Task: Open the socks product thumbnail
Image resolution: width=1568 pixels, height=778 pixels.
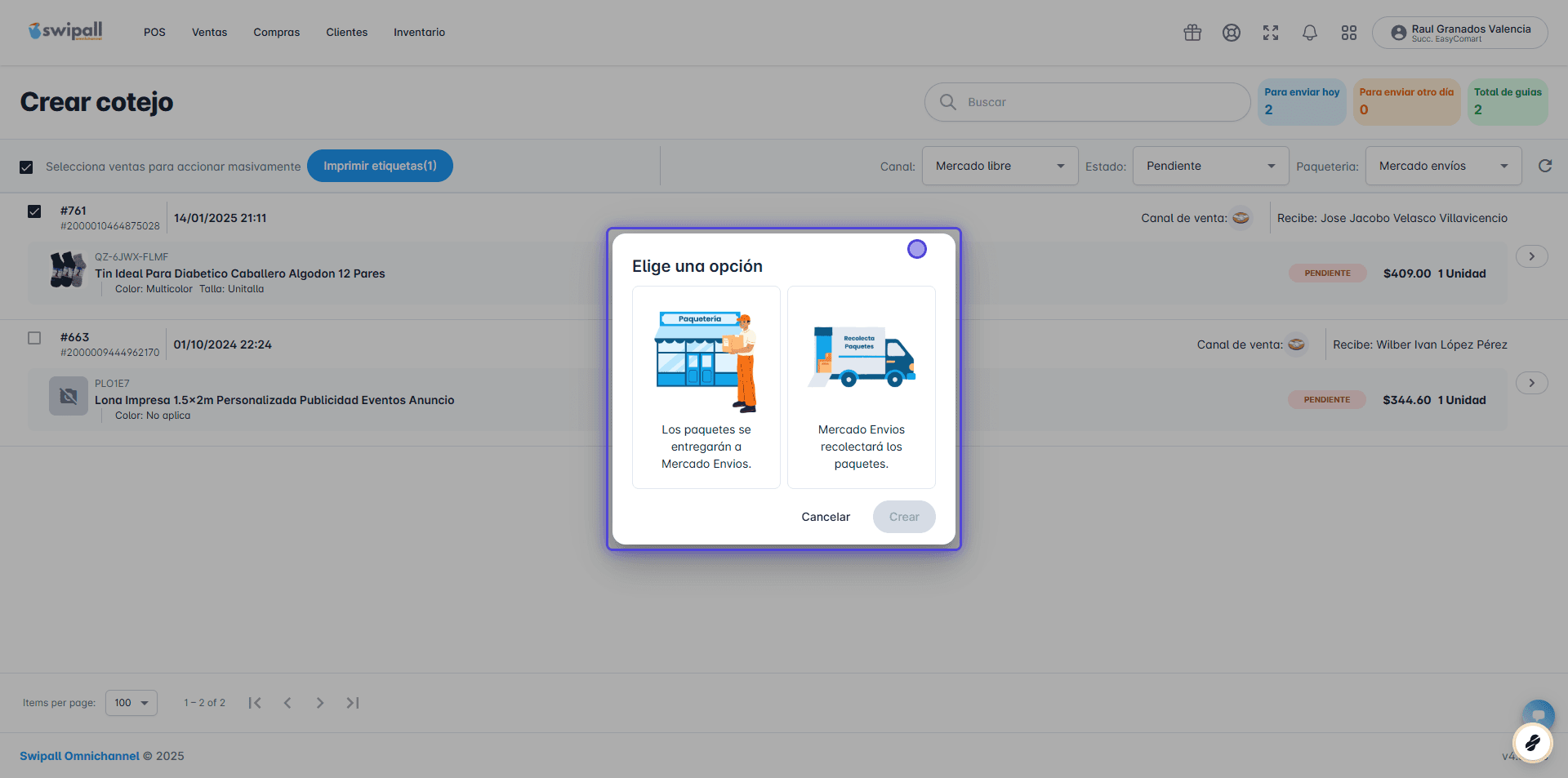Action: pyautogui.click(x=68, y=269)
